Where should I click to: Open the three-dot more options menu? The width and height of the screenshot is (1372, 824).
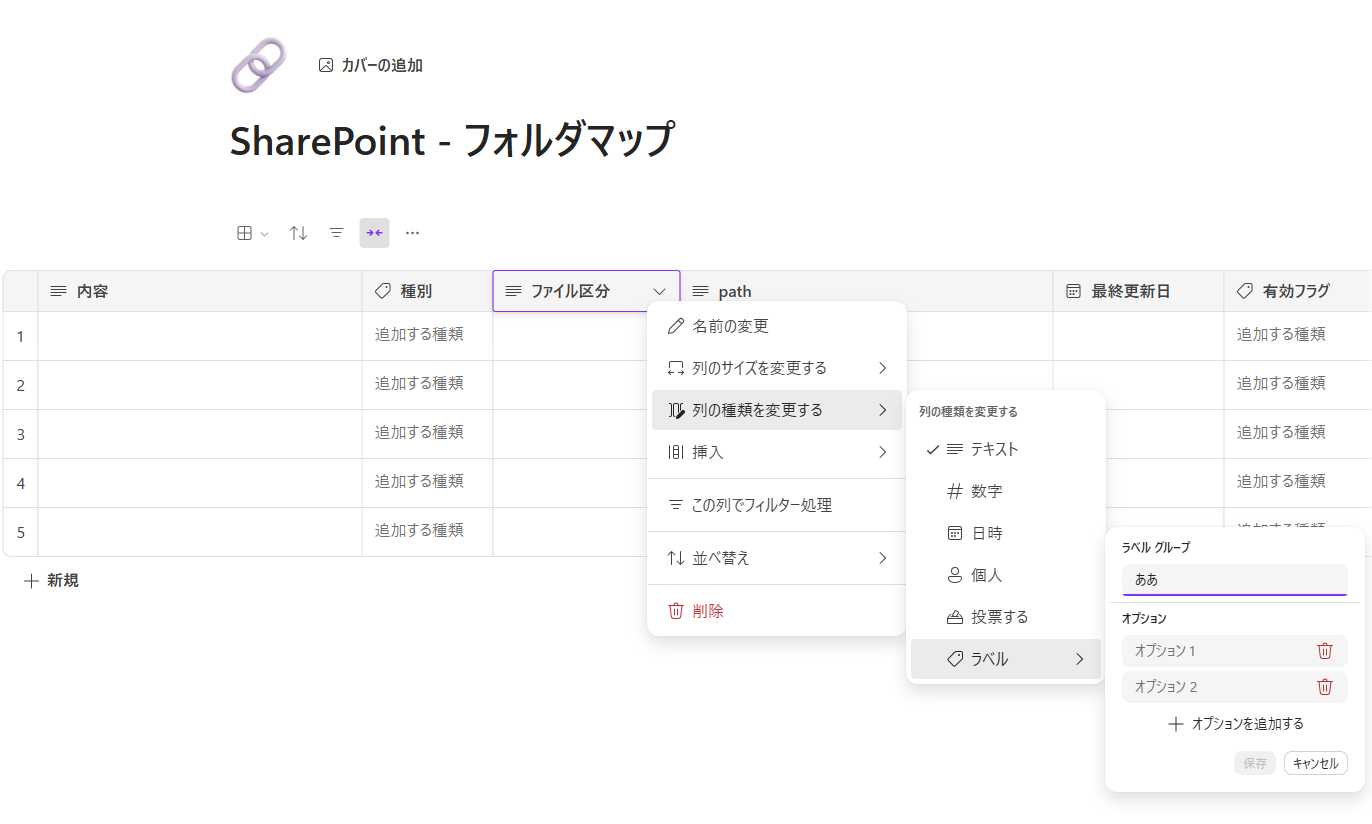click(x=412, y=233)
